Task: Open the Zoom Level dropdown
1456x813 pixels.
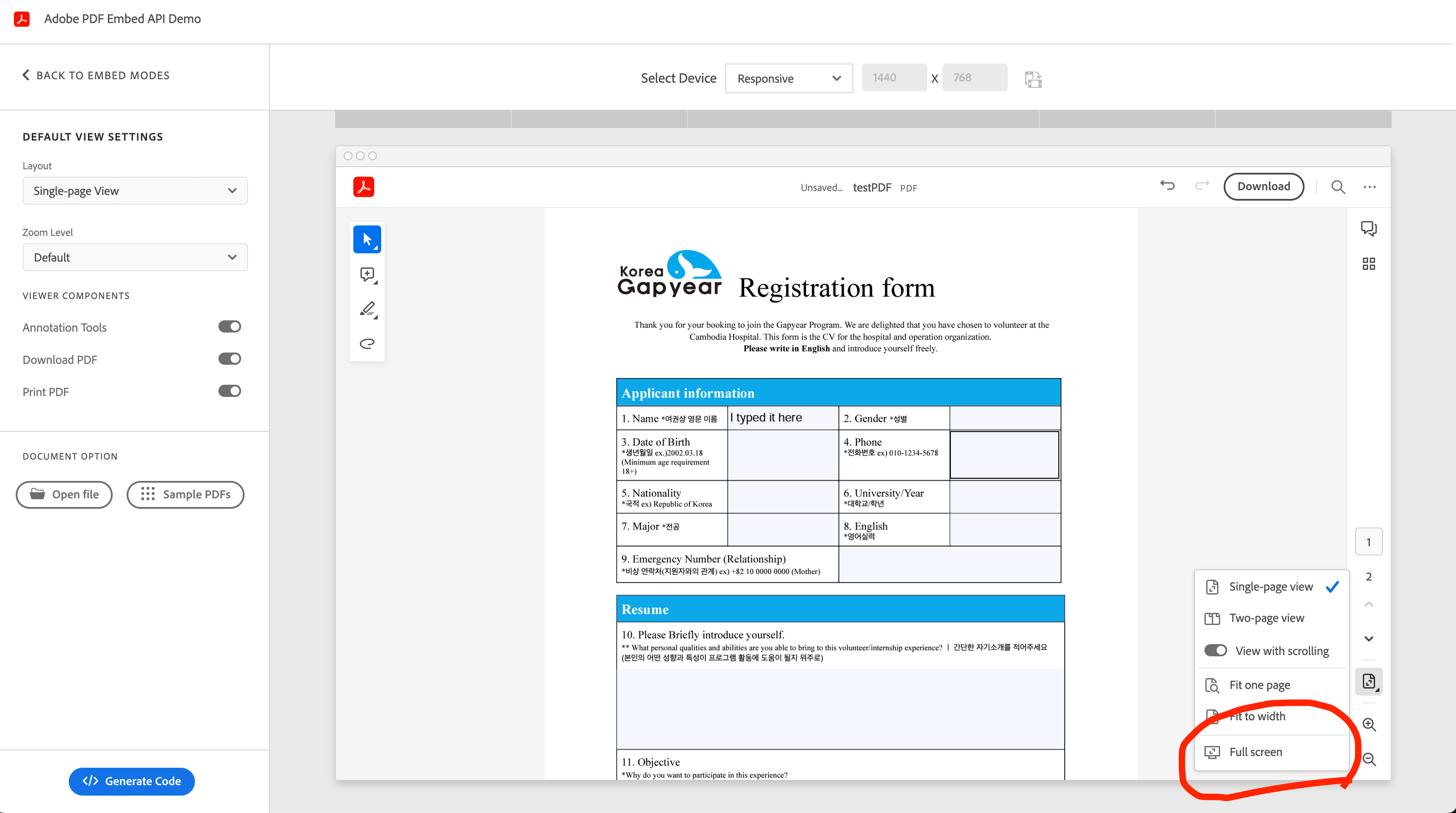Action: point(135,257)
